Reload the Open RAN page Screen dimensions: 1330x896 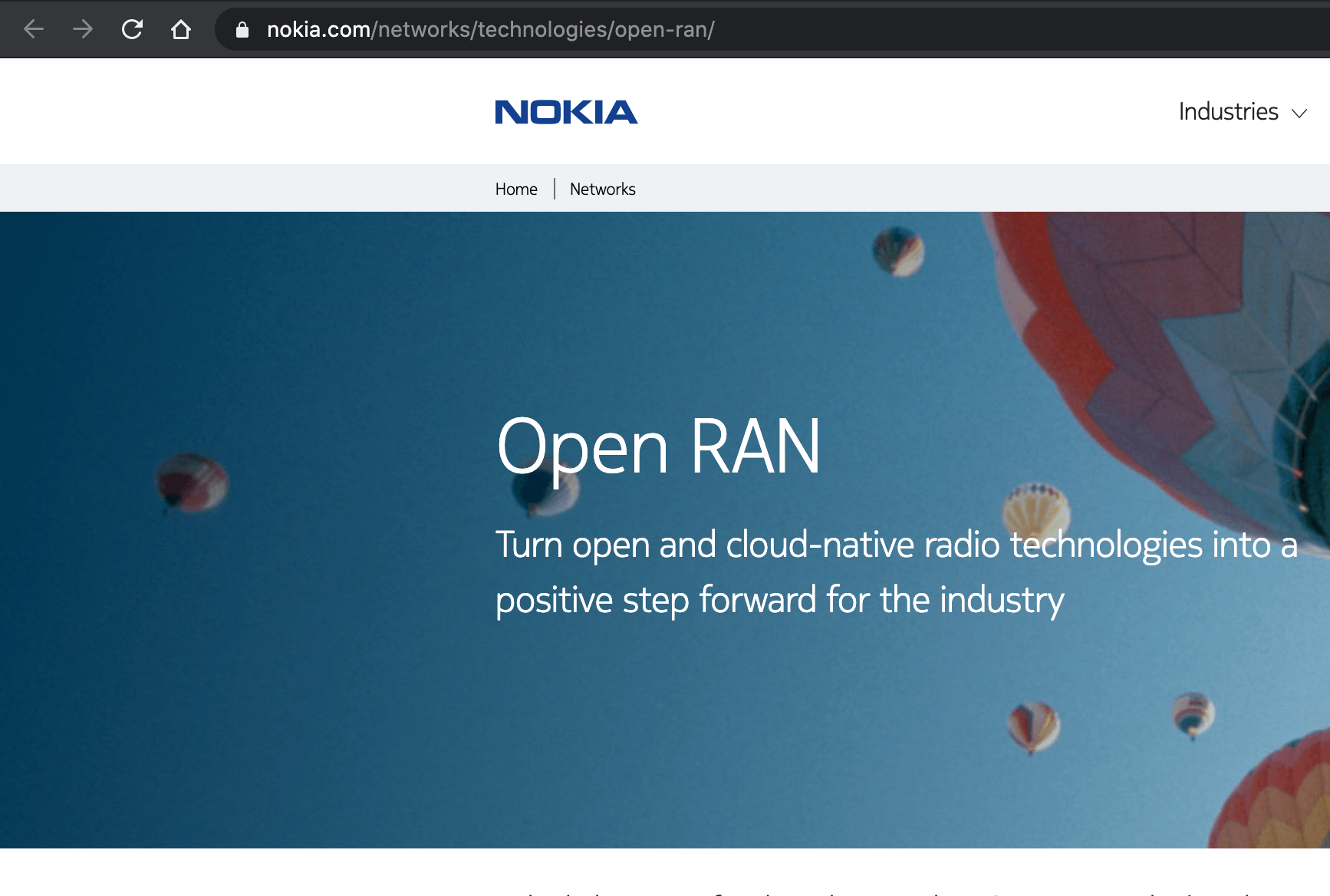[132, 29]
